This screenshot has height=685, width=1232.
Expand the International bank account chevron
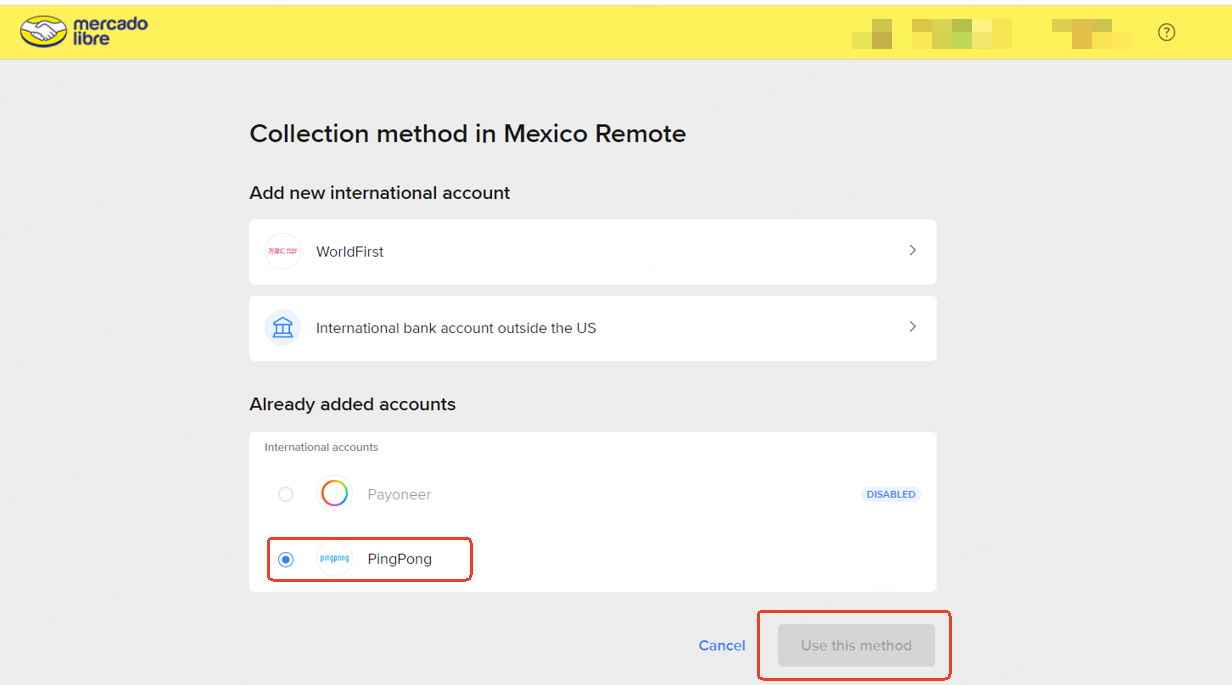(x=912, y=327)
